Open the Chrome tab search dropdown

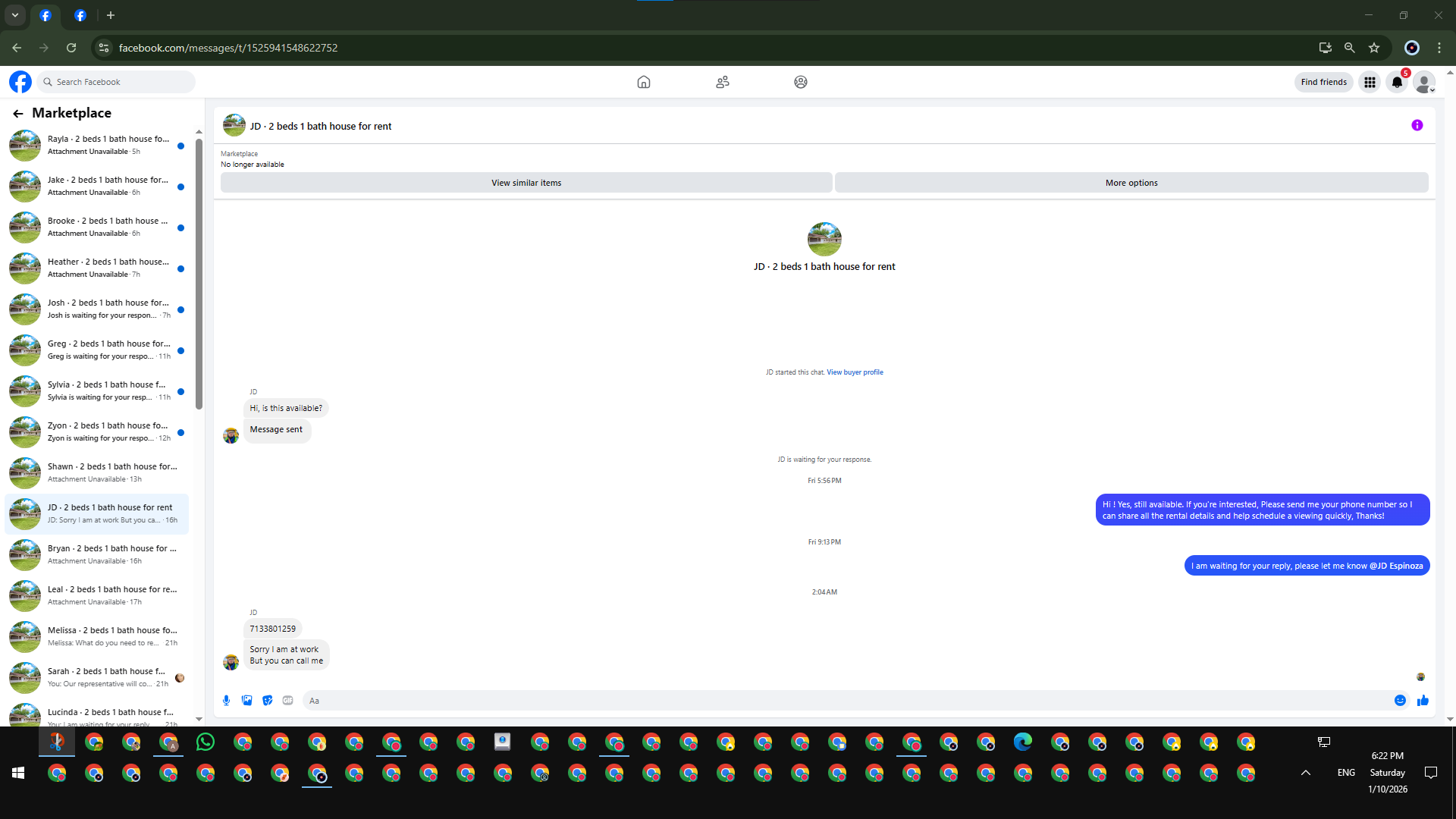click(x=14, y=15)
